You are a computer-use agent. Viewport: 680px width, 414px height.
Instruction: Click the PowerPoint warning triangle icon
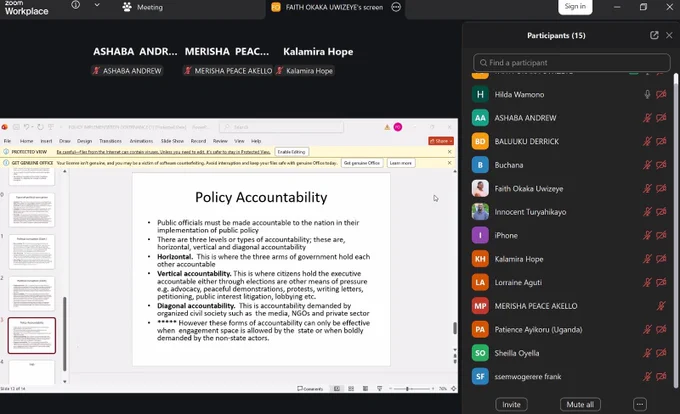click(x=387, y=127)
